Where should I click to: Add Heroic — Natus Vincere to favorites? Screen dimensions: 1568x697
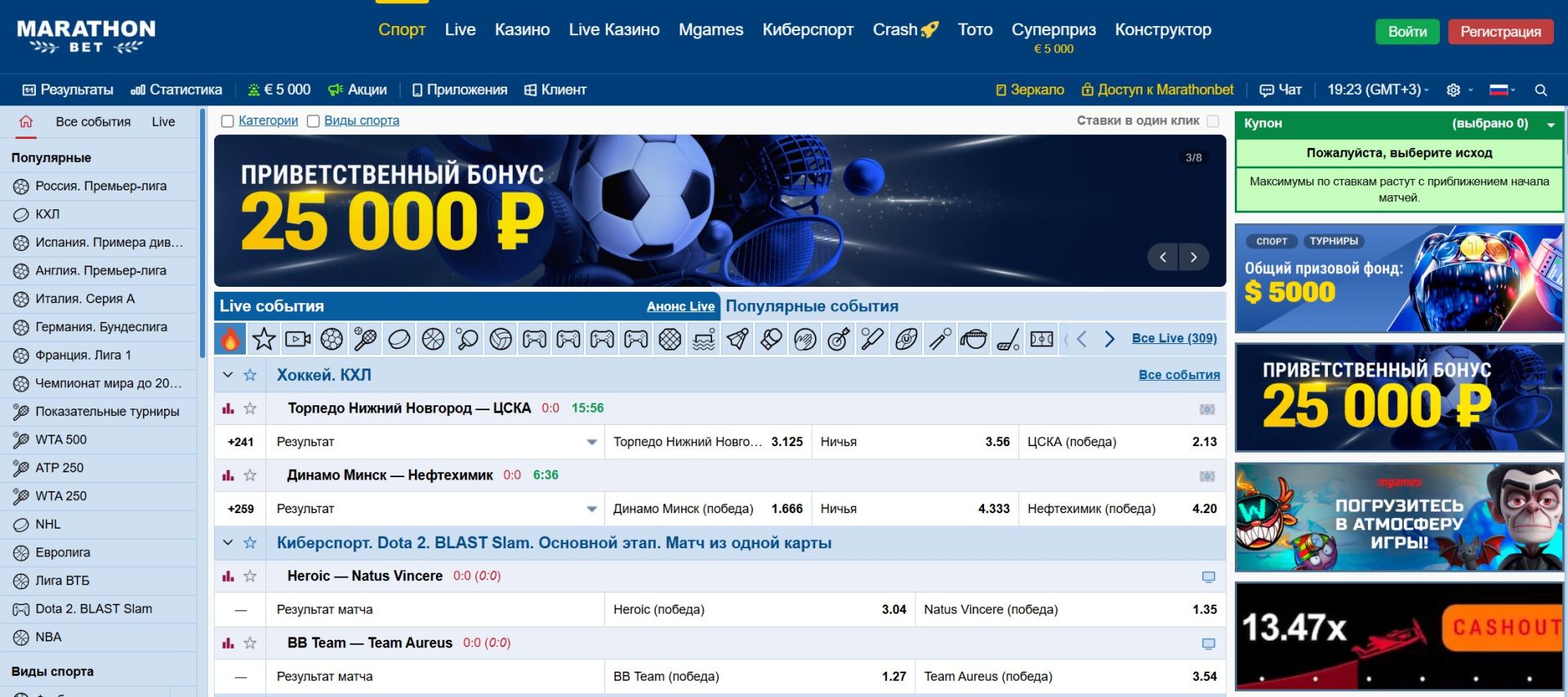tap(251, 576)
